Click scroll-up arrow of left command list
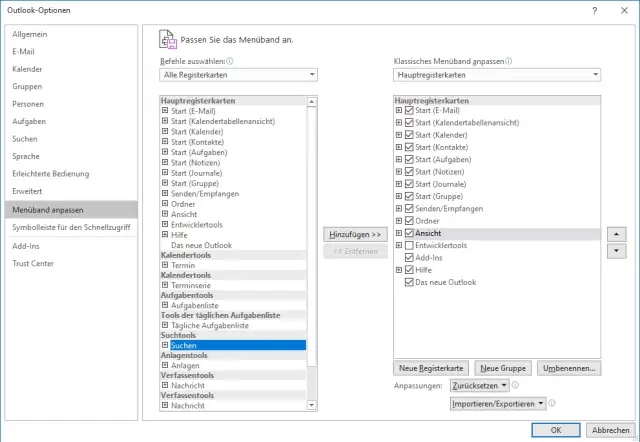 [x=311, y=102]
